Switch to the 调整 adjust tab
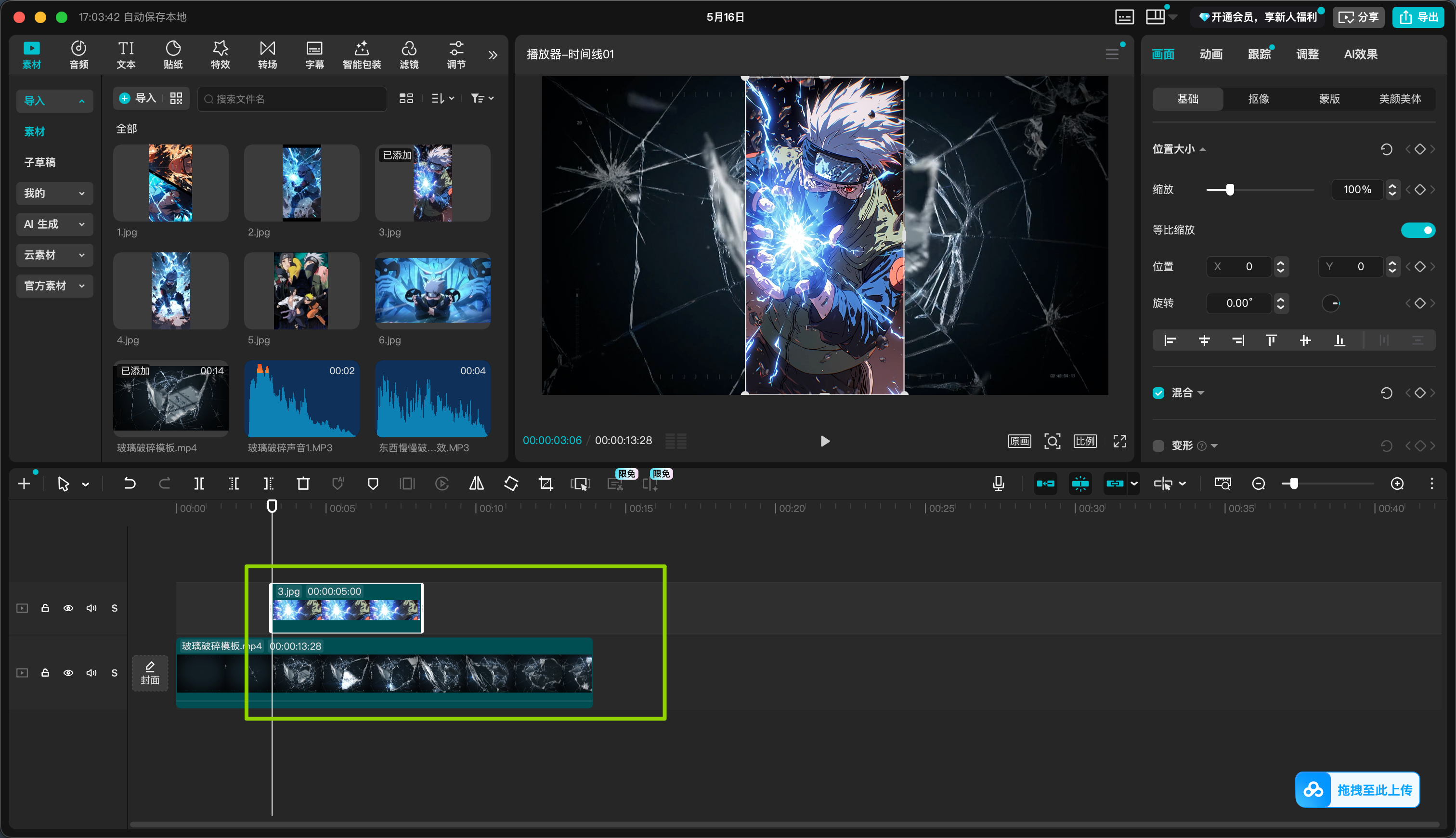Image resolution: width=1456 pixels, height=838 pixels. [1307, 54]
